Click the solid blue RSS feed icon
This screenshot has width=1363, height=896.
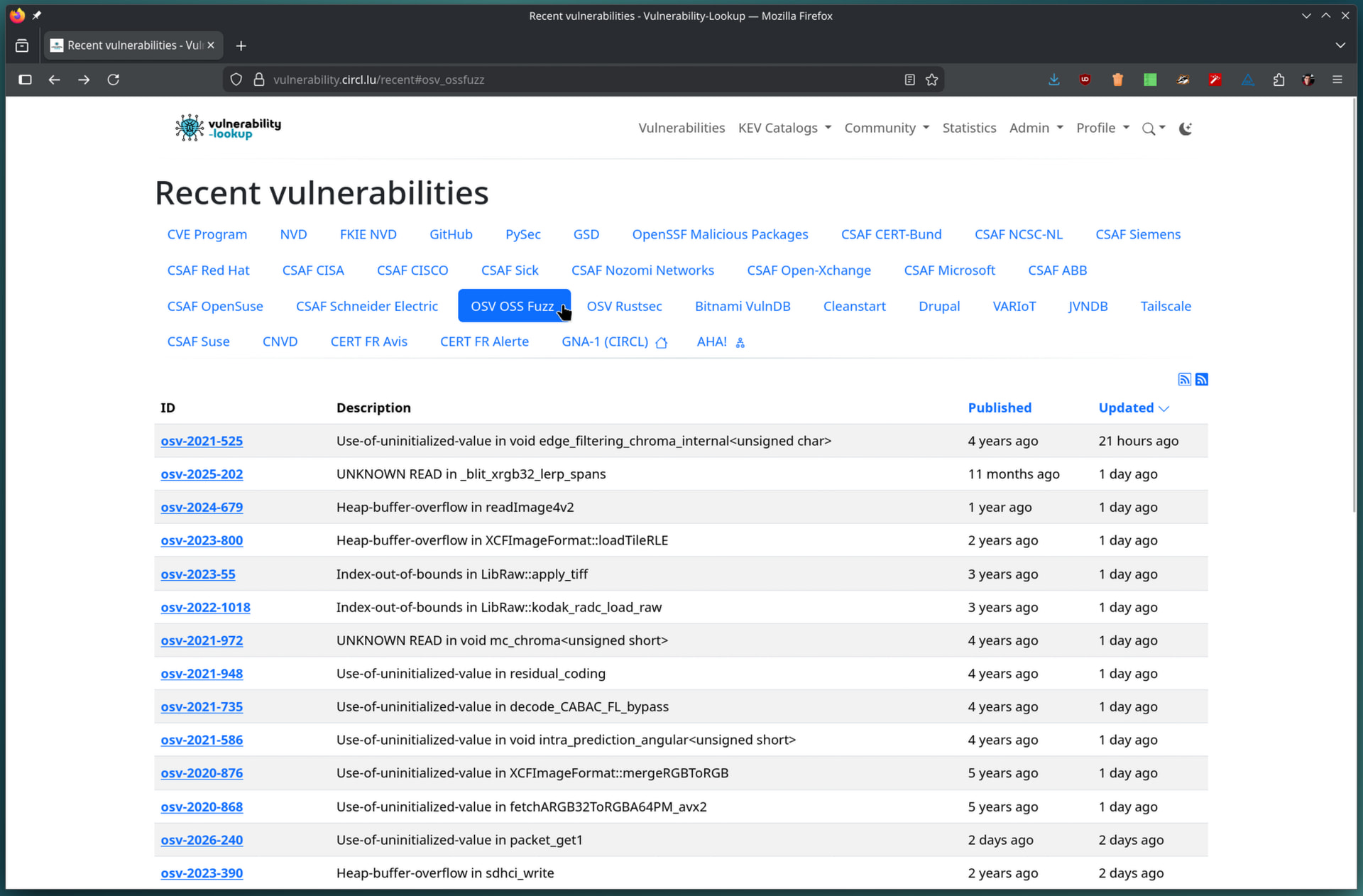pos(1201,379)
